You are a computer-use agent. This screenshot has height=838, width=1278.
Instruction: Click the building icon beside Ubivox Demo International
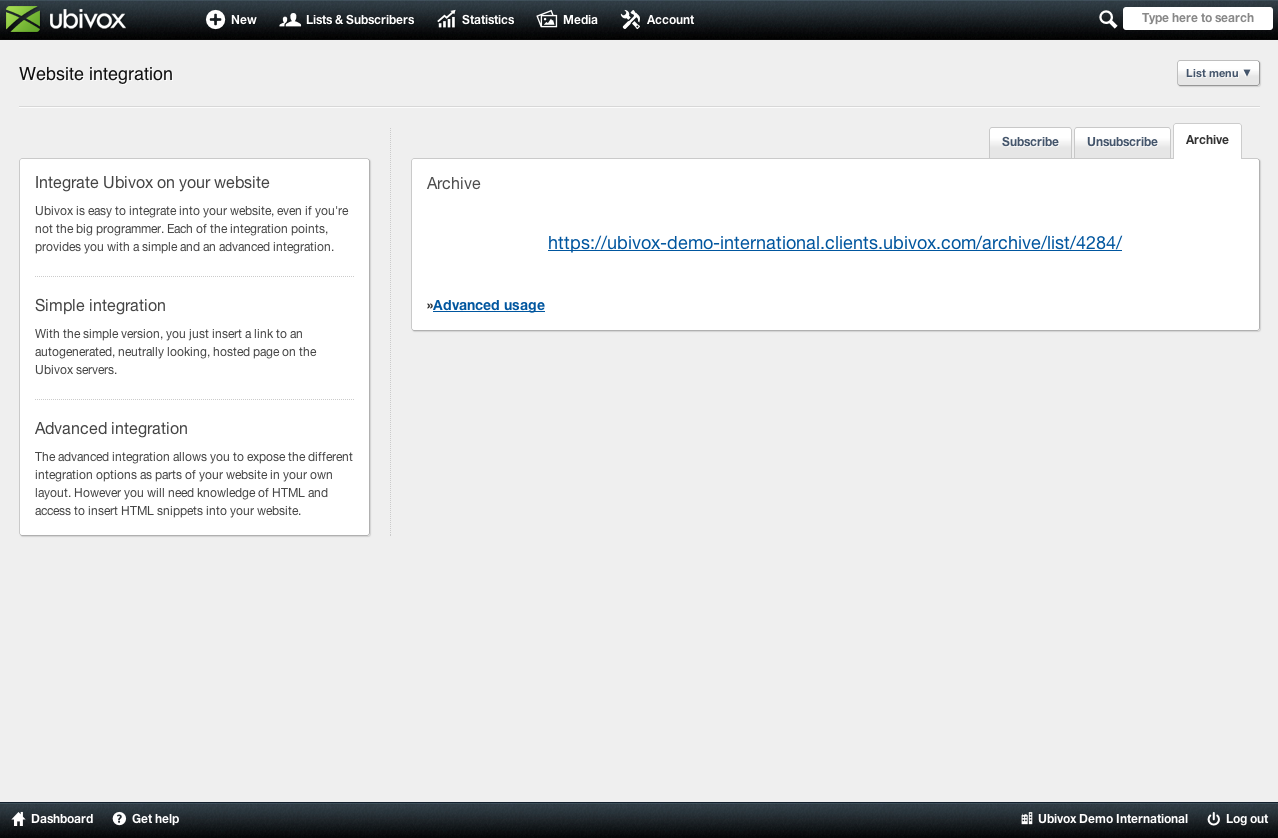1026,819
